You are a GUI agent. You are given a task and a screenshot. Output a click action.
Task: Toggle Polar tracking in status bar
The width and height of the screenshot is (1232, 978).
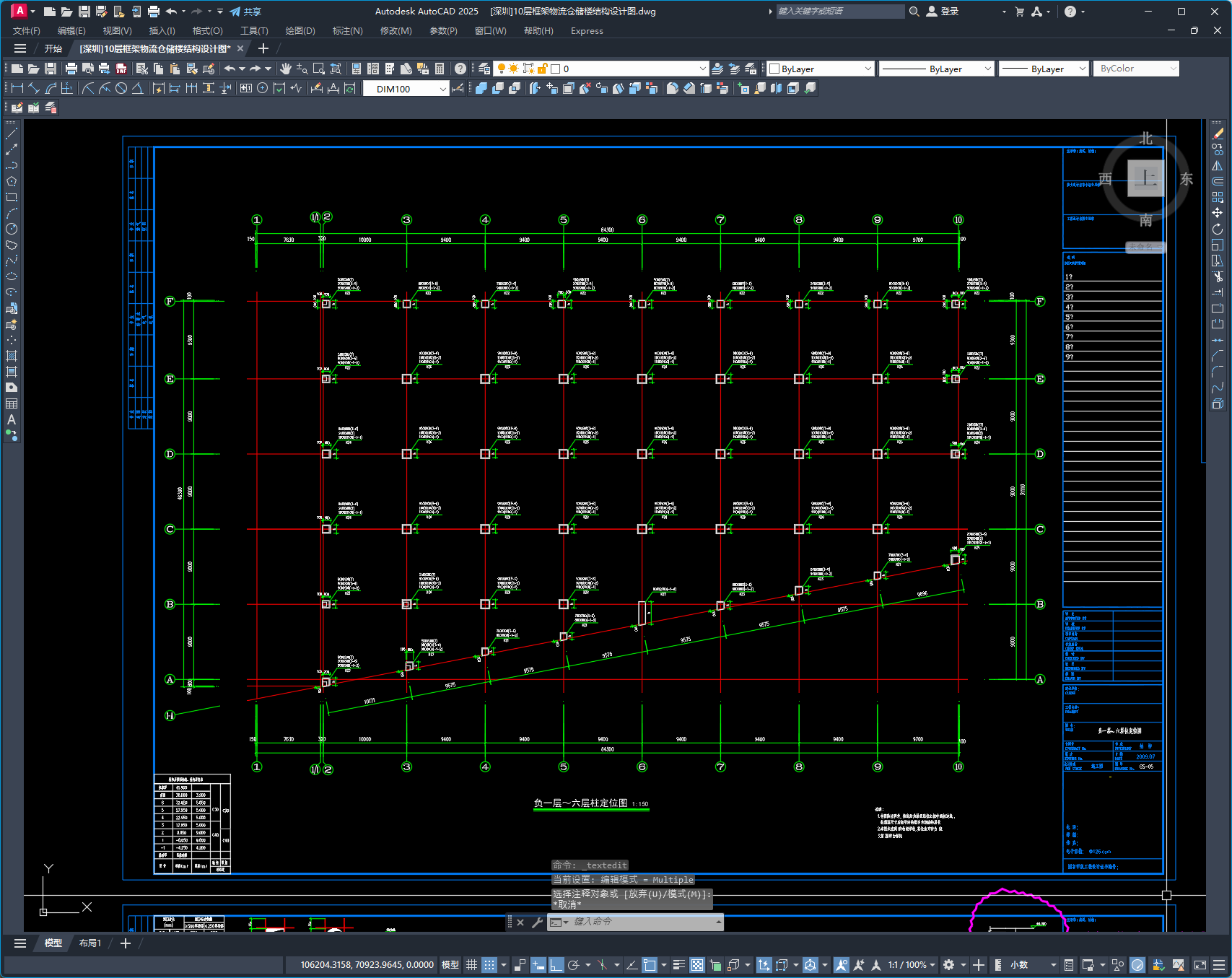pos(574,965)
